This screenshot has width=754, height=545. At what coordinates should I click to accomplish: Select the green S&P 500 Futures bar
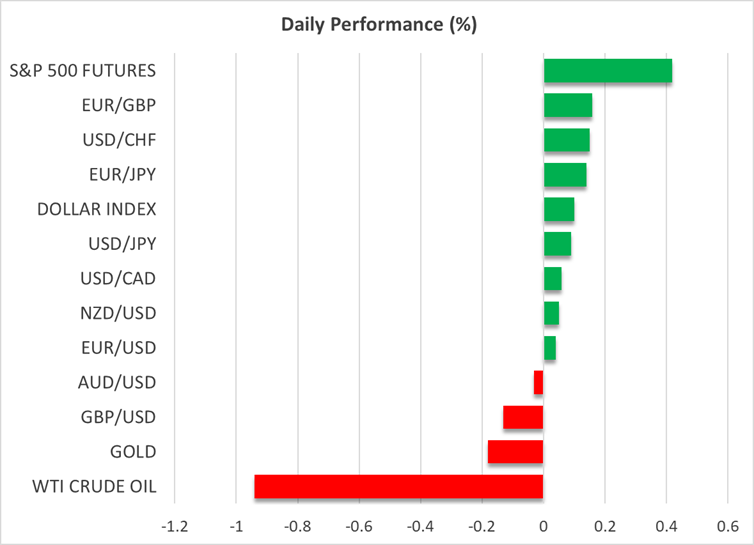(x=607, y=71)
